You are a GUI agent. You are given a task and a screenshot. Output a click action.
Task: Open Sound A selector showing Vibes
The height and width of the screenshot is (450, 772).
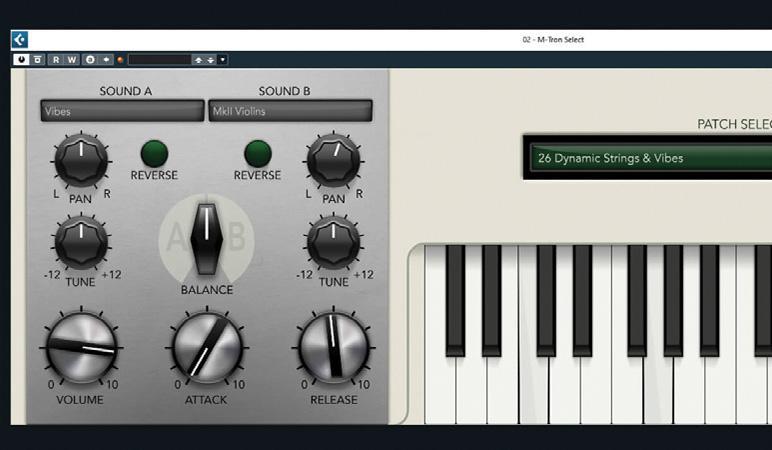pos(122,111)
